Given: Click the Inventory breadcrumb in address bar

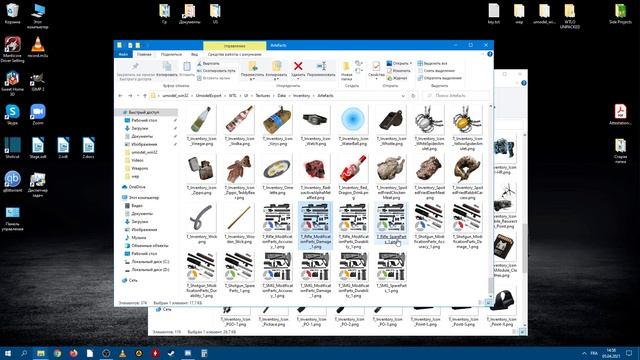Looking at the screenshot, I should coord(301,96).
